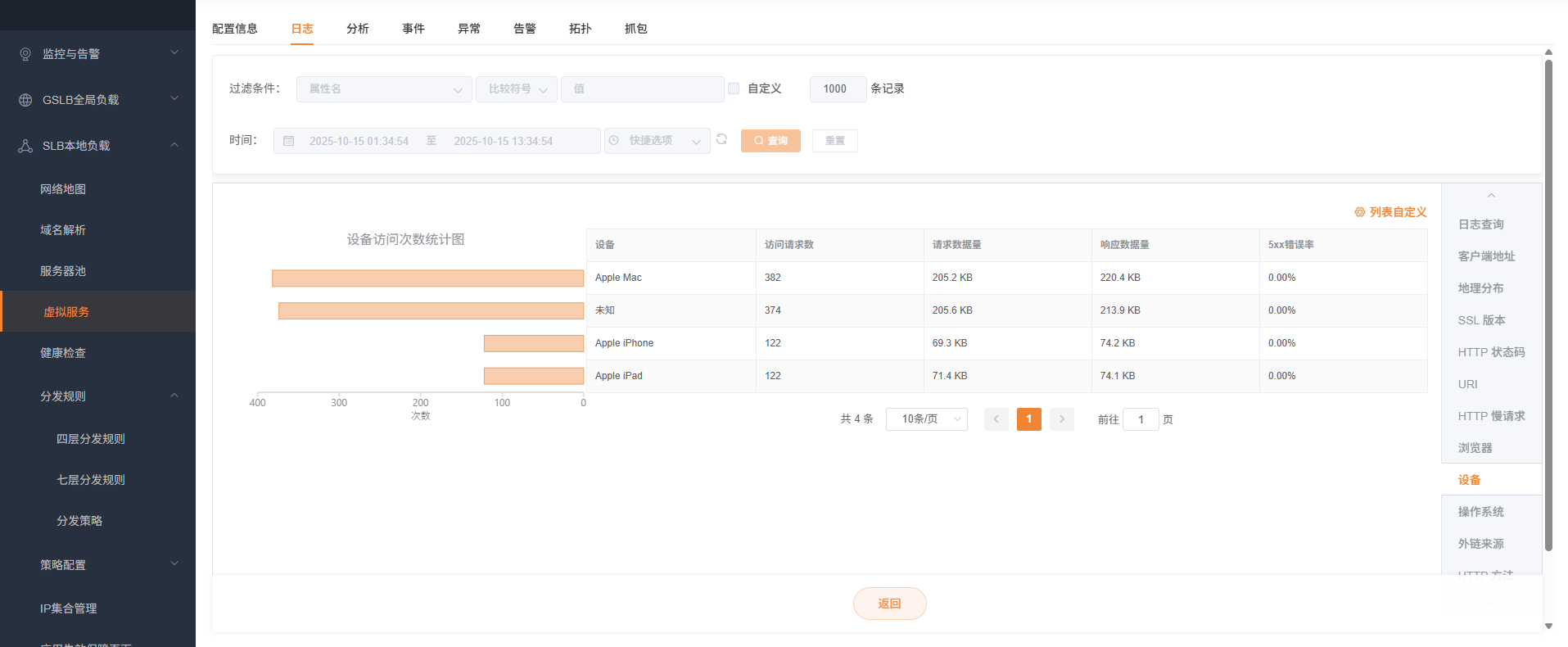The height and width of the screenshot is (647, 1568).
Task: Change the 10条/页 page size selector
Action: (926, 419)
